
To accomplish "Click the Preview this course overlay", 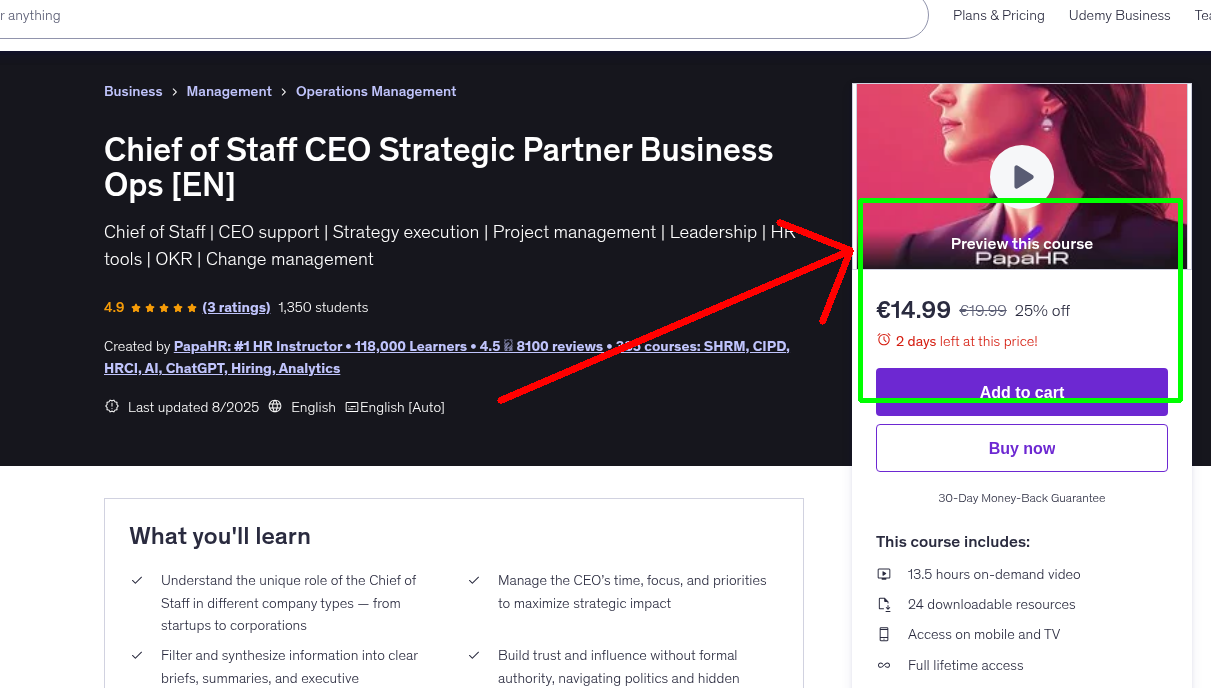I will click(1021, 243).
